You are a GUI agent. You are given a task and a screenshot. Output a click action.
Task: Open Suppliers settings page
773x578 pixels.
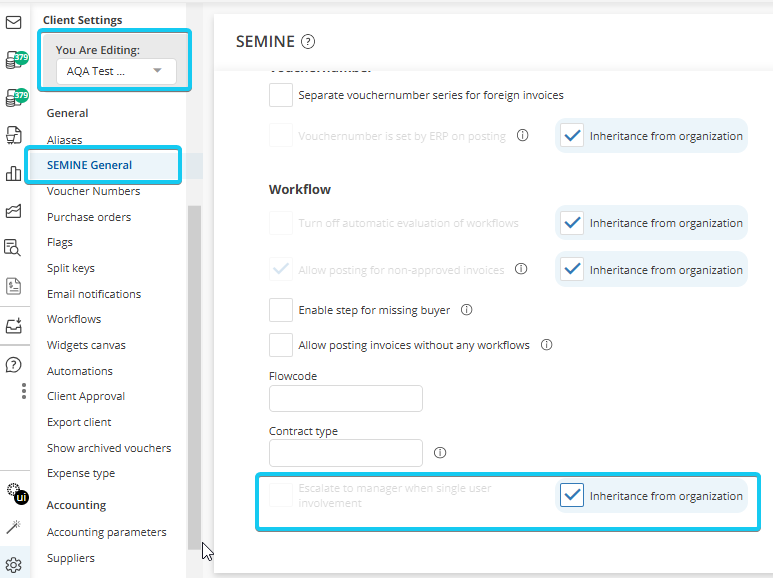[x=70, y=558]
